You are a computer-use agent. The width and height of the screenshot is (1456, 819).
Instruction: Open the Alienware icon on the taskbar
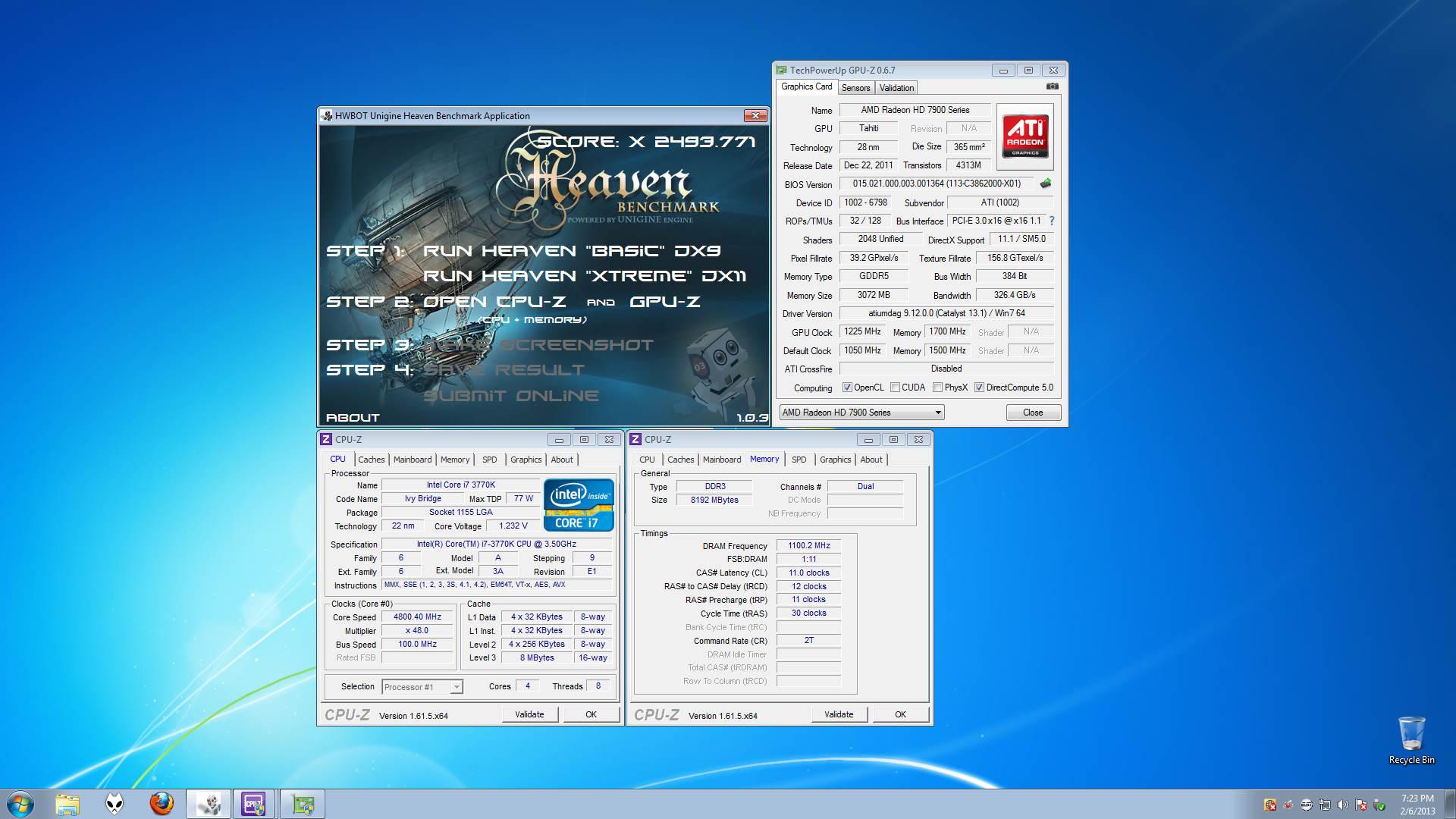click(115, 804)
